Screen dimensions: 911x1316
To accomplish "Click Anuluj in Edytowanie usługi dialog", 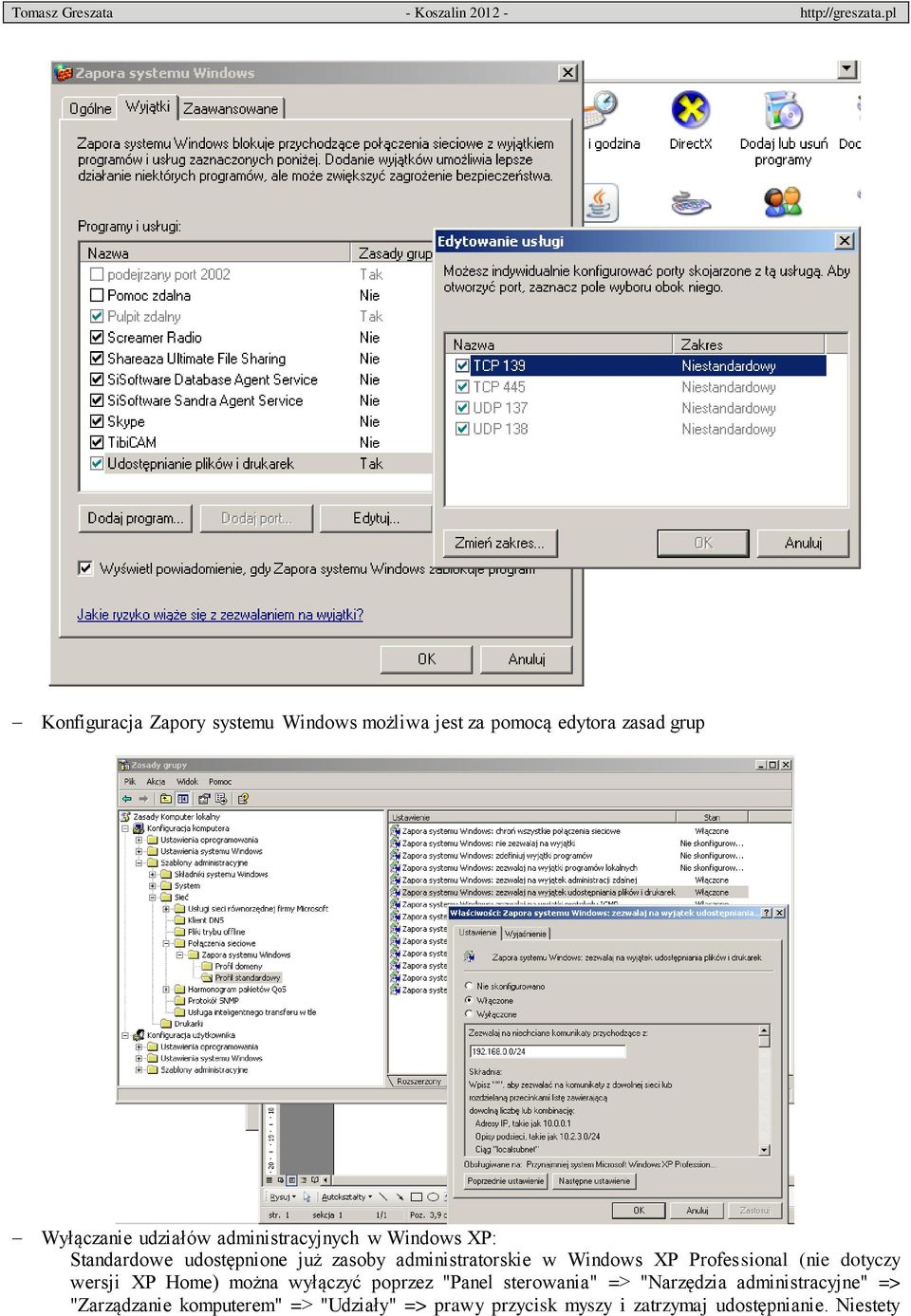I will pos(803,543).
